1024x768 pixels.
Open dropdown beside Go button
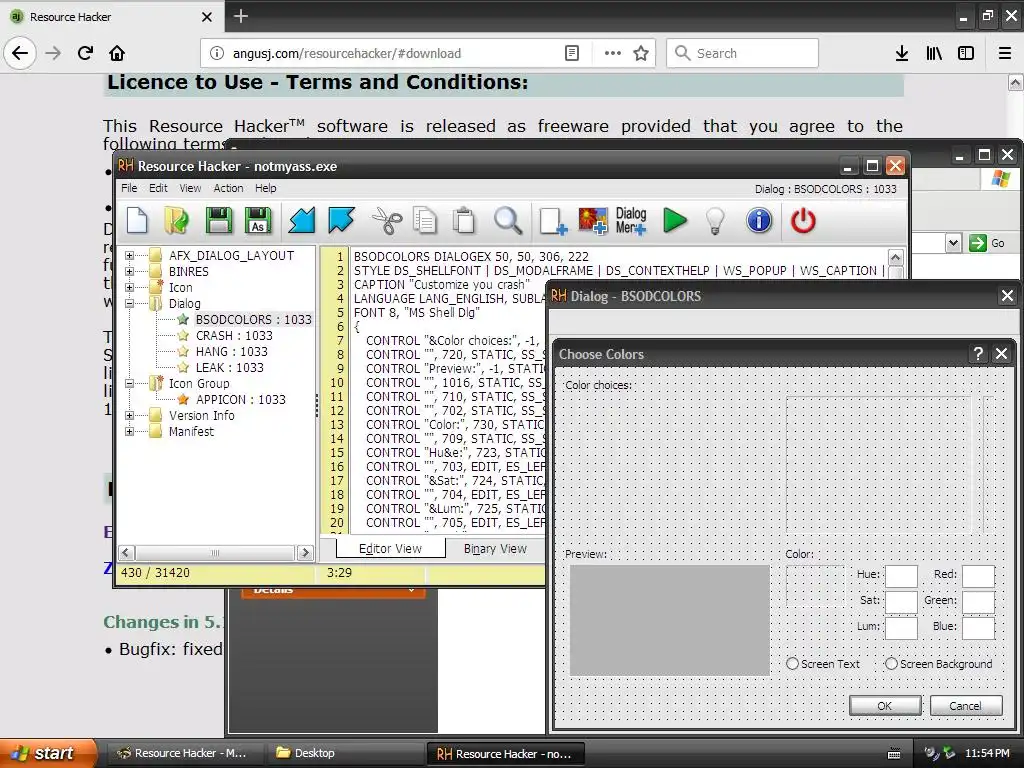click(953, 243)
